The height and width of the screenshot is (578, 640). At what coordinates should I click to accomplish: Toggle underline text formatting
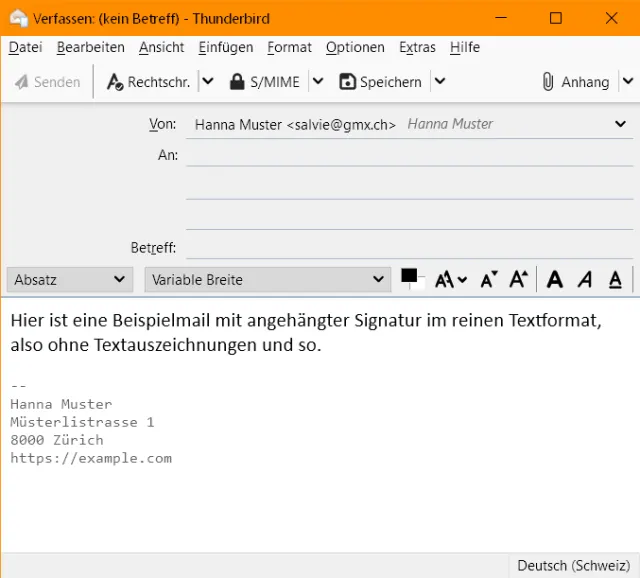click(x=615, y=280)
